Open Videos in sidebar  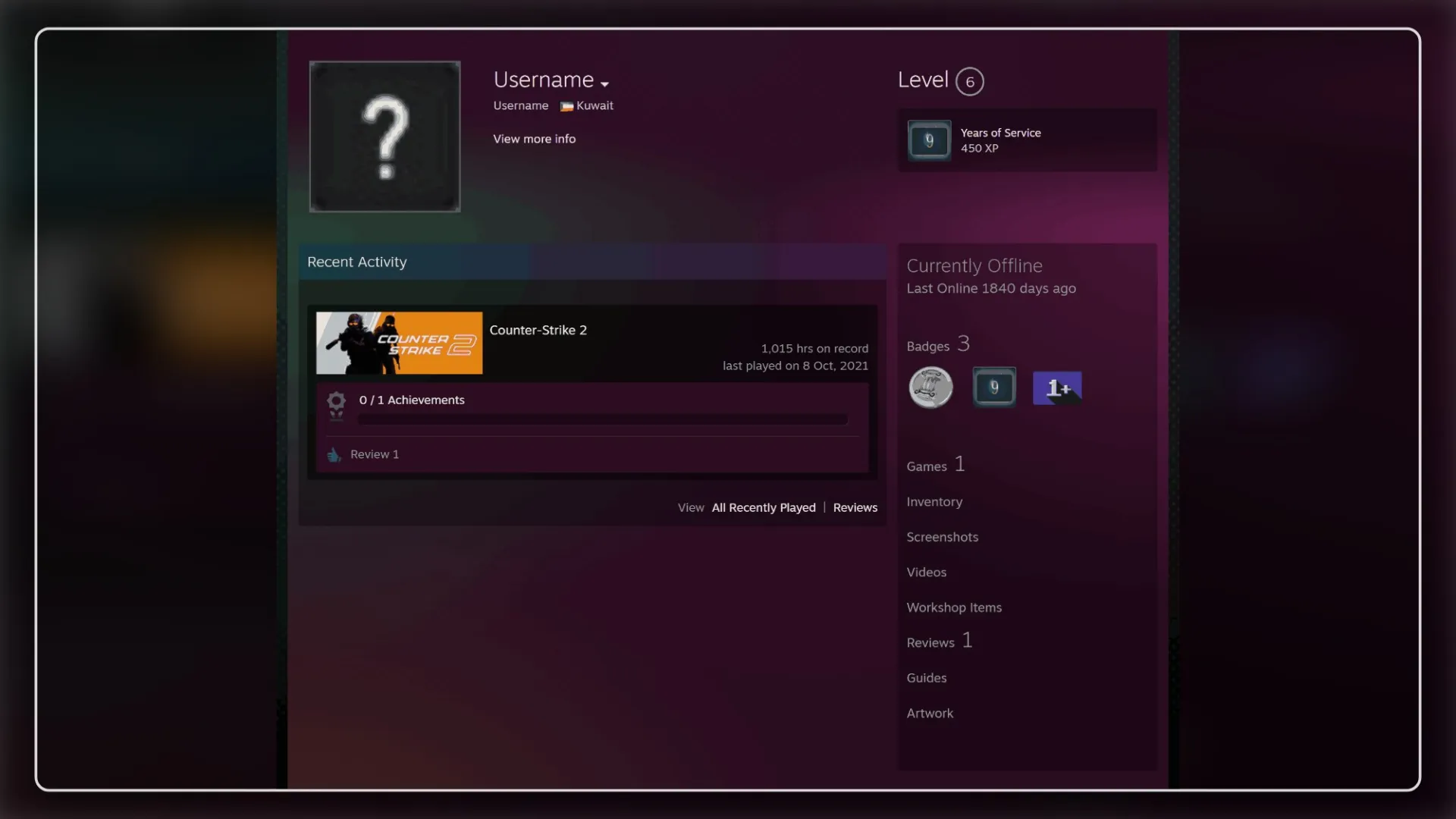point(926,573)
